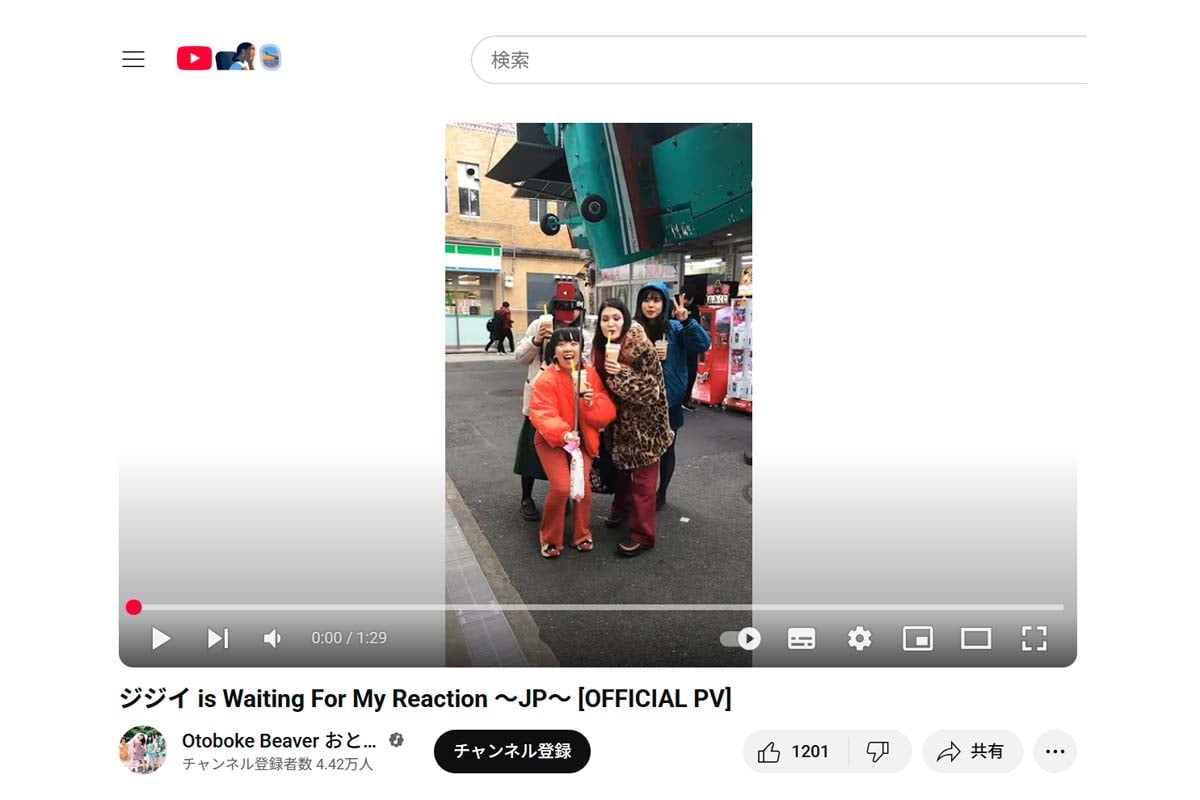Image resolution: width=1200 pixels, height=800 pixels.
Task: Dislike the video
Action: tap(879, 751)
